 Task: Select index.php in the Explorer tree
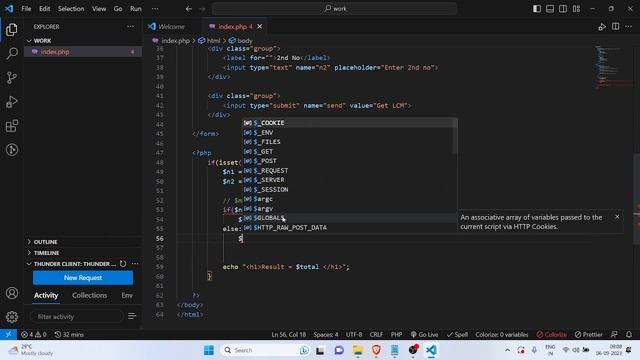(x=83, y=52)
